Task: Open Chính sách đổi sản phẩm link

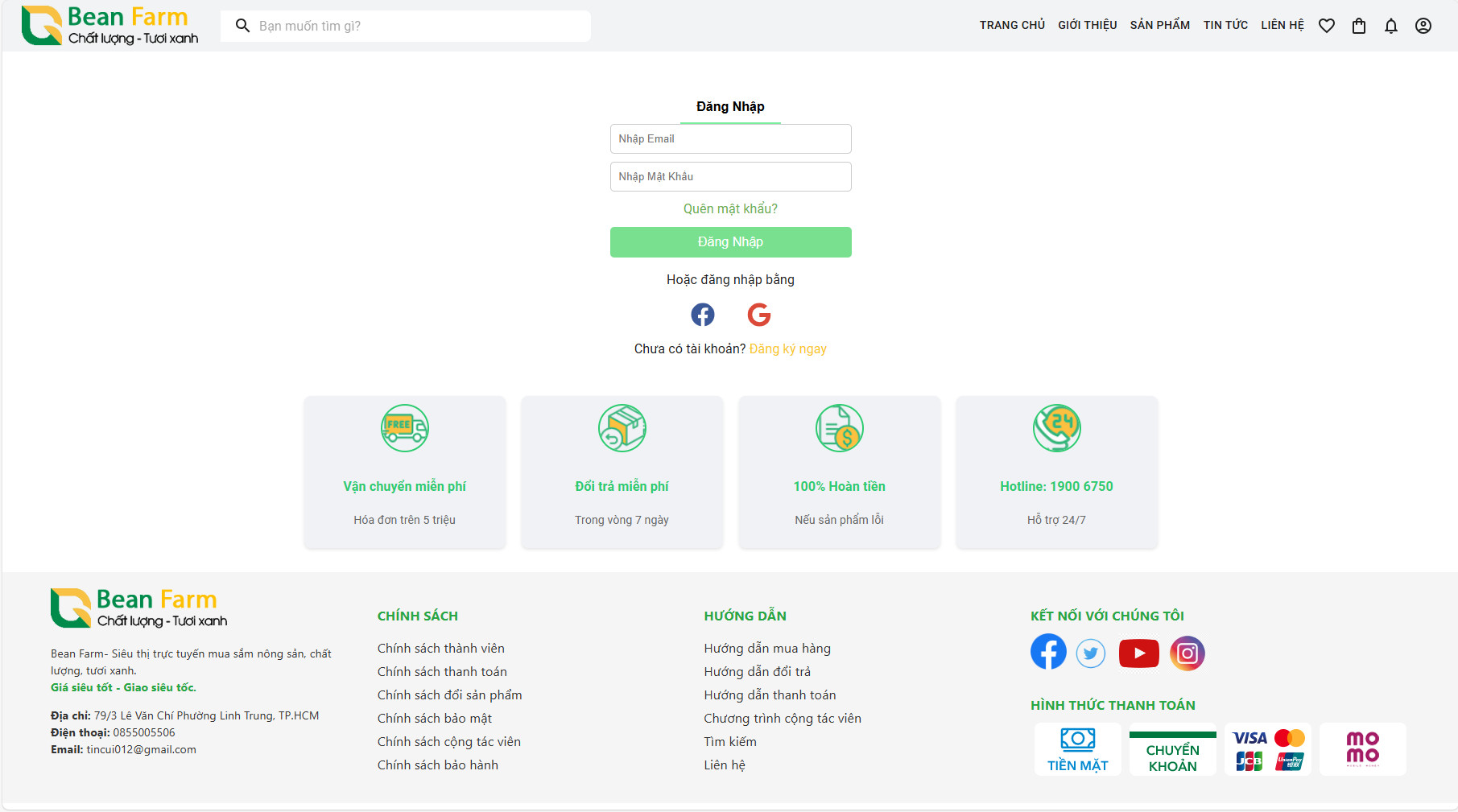Action: pyautogui.click(x=450, y=695)
